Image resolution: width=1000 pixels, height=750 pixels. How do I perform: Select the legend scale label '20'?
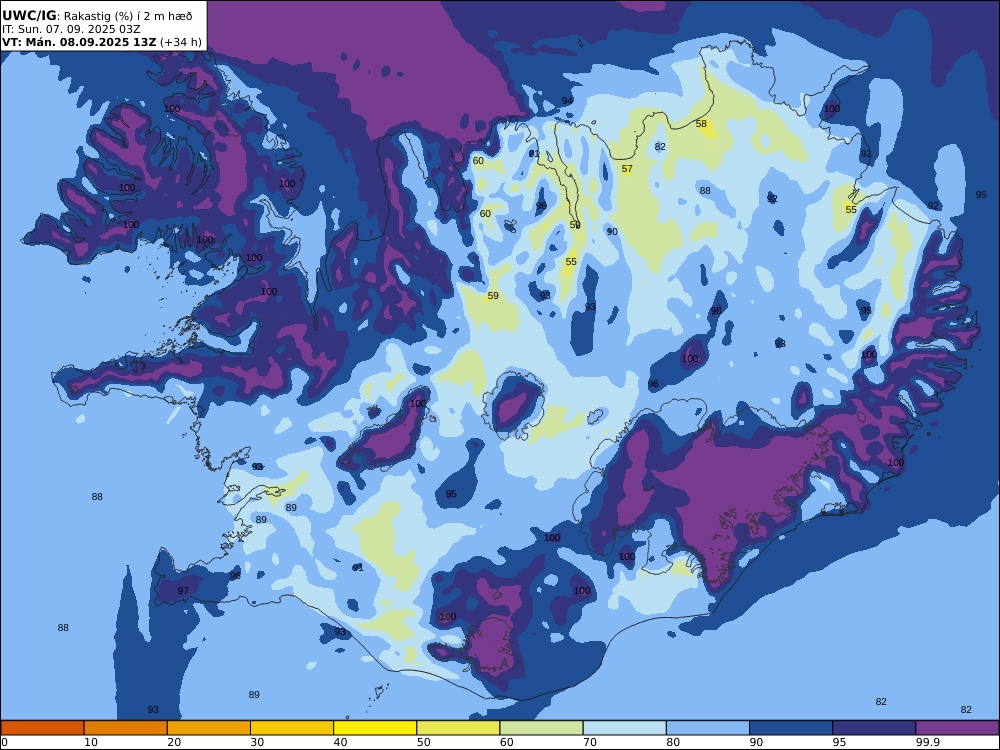coord(174,742)
